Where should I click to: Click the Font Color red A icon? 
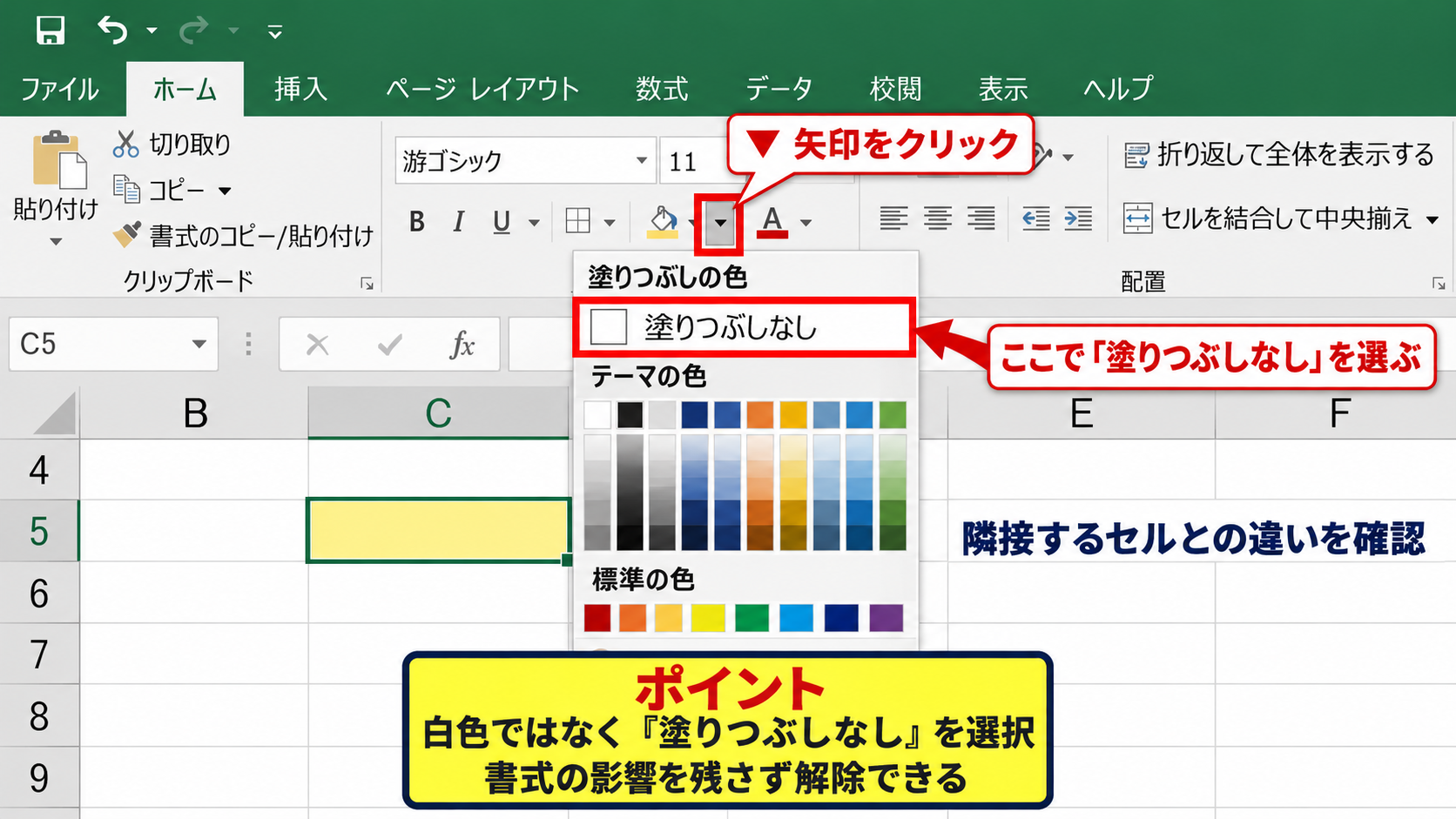(x=772, y=222)
